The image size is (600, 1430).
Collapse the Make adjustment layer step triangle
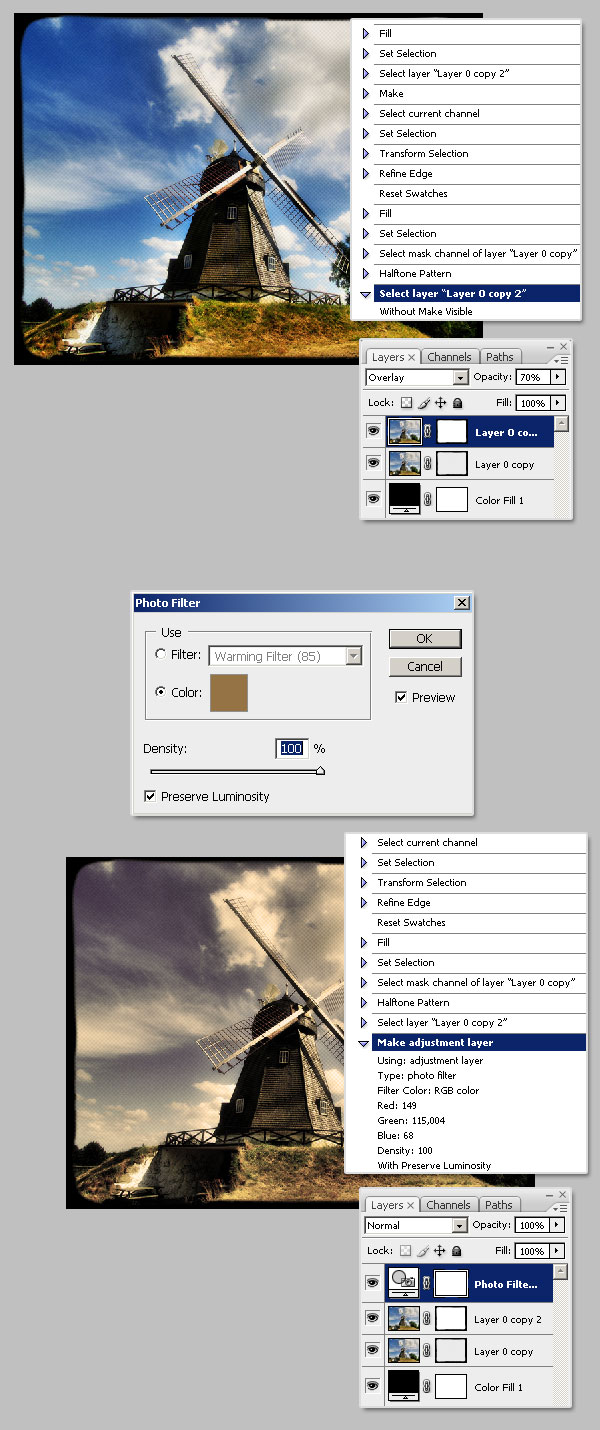pyautogui.click(x=364, y=1043)
